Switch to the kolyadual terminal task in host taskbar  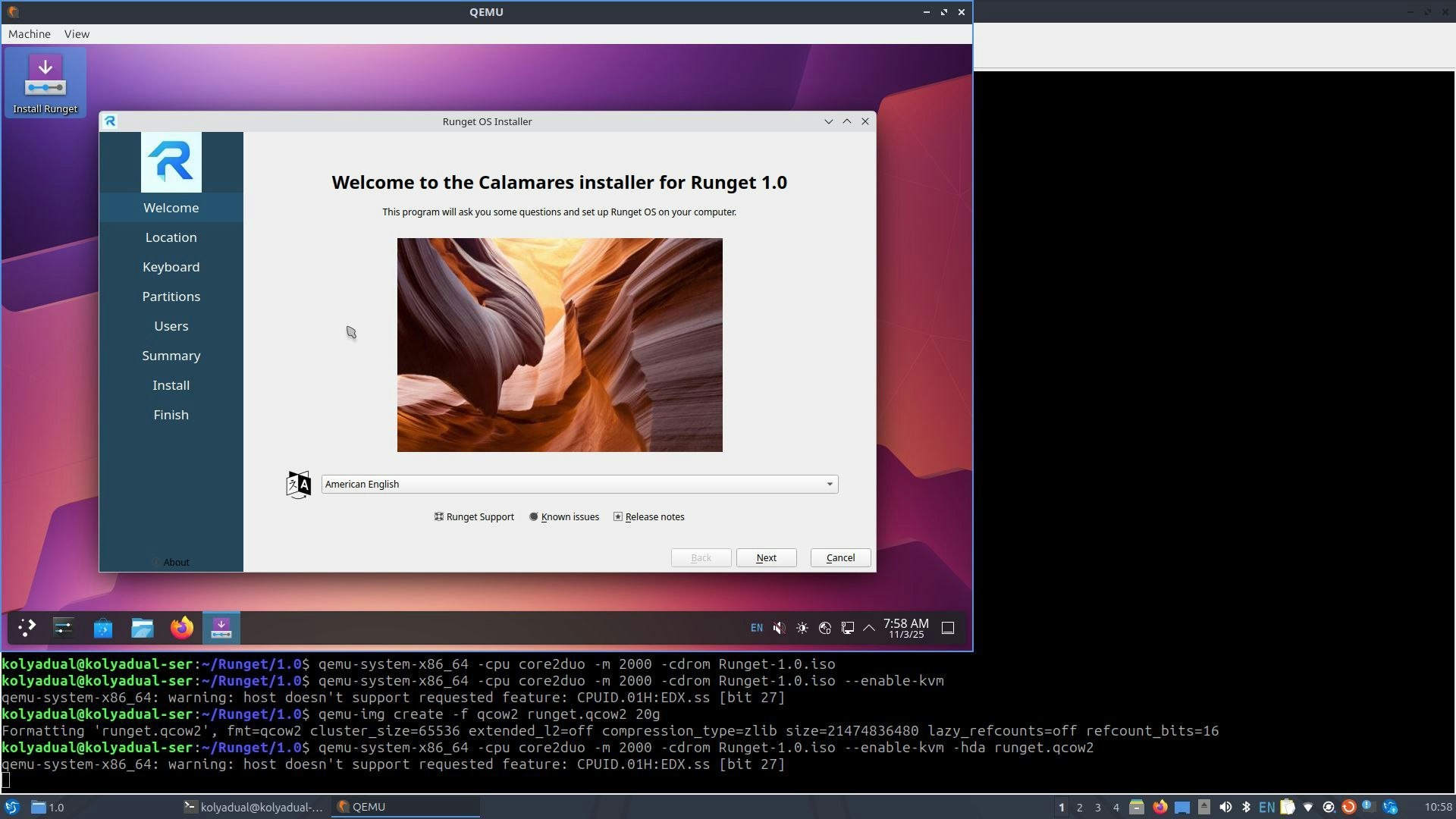[255, 807]
